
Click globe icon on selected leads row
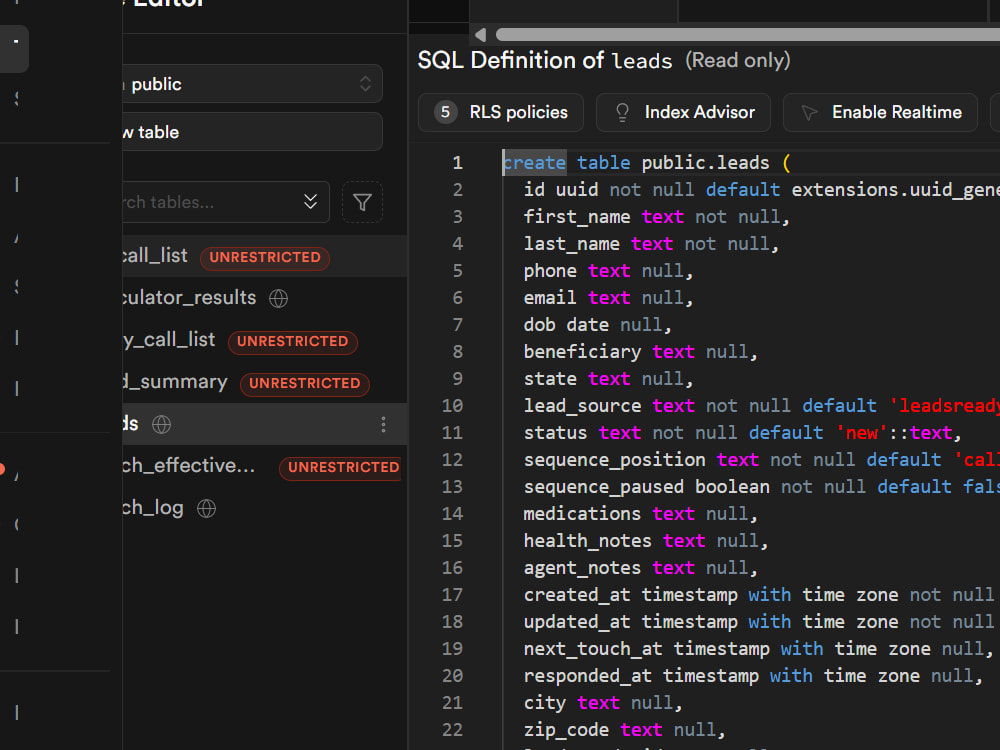tap(161, 425)
